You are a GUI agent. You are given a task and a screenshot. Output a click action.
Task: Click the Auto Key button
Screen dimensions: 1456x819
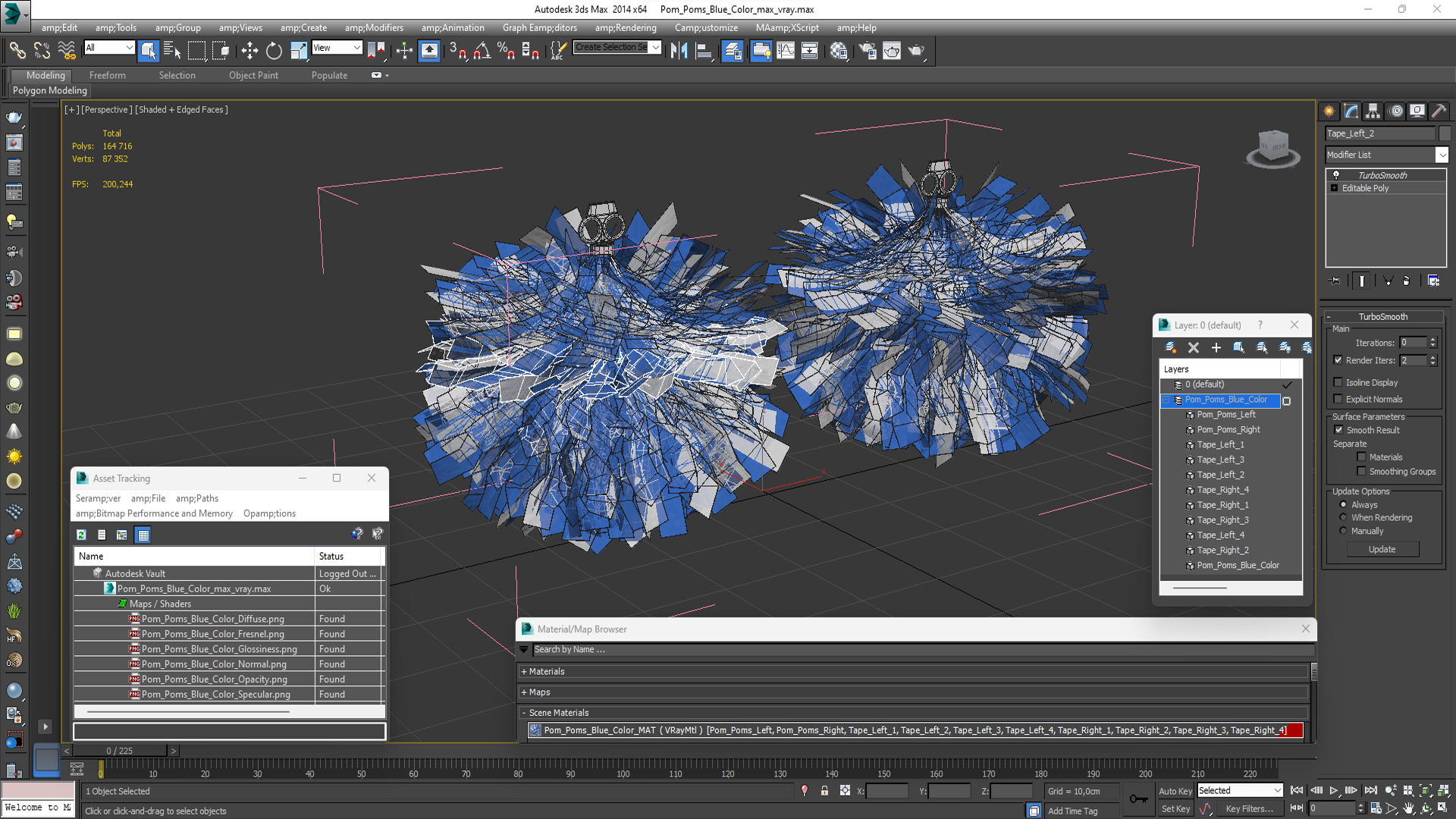(1175, 791)
